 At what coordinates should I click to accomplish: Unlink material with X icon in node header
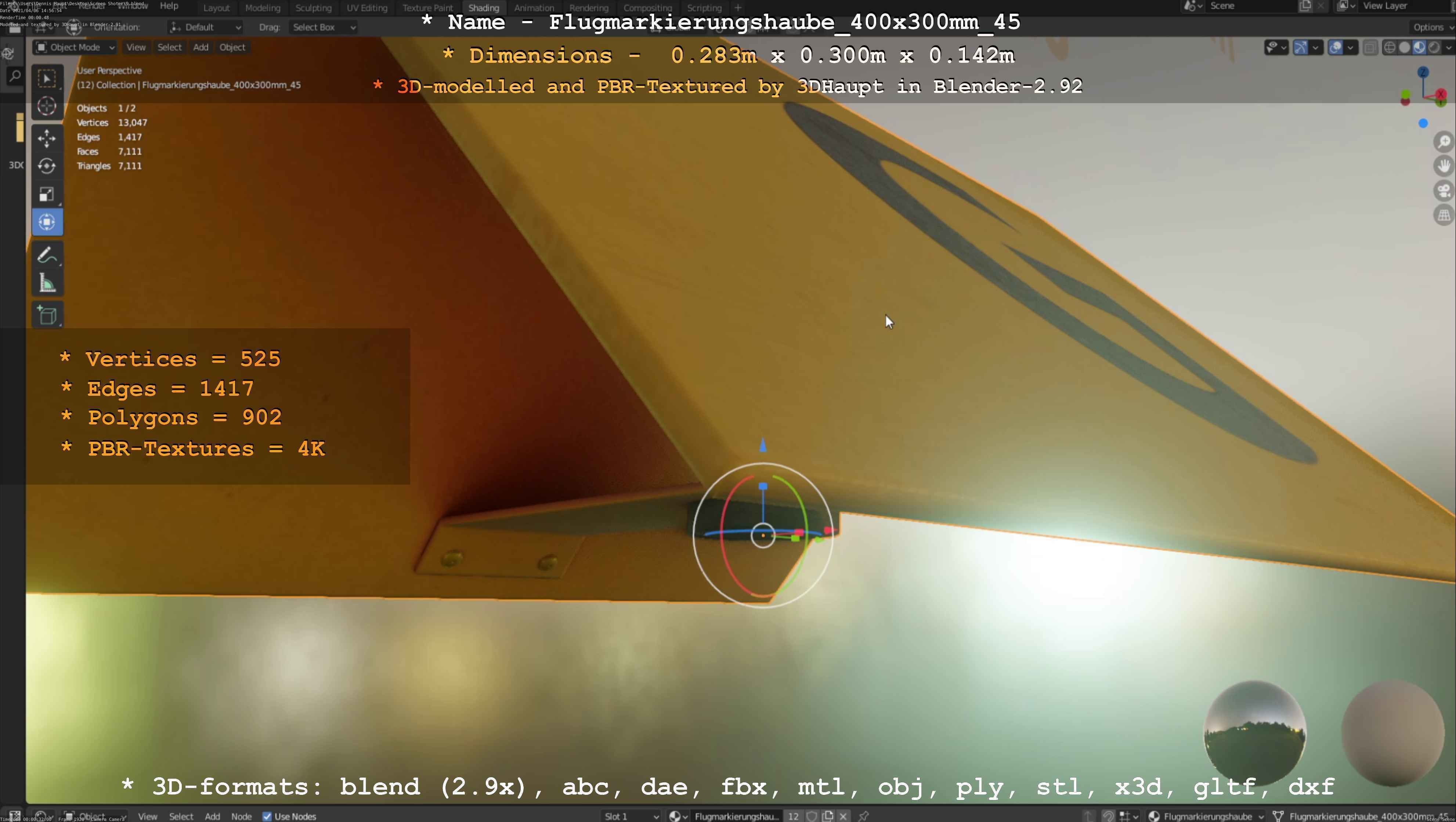pyautogui.click(x=843, y=816)
